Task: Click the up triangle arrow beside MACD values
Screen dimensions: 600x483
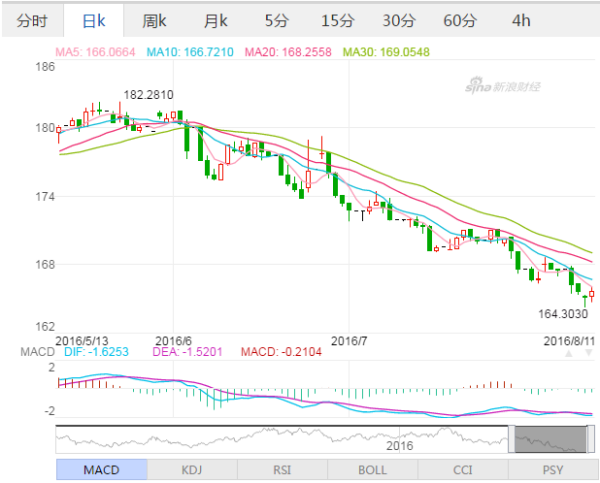Action: (569, 353)
